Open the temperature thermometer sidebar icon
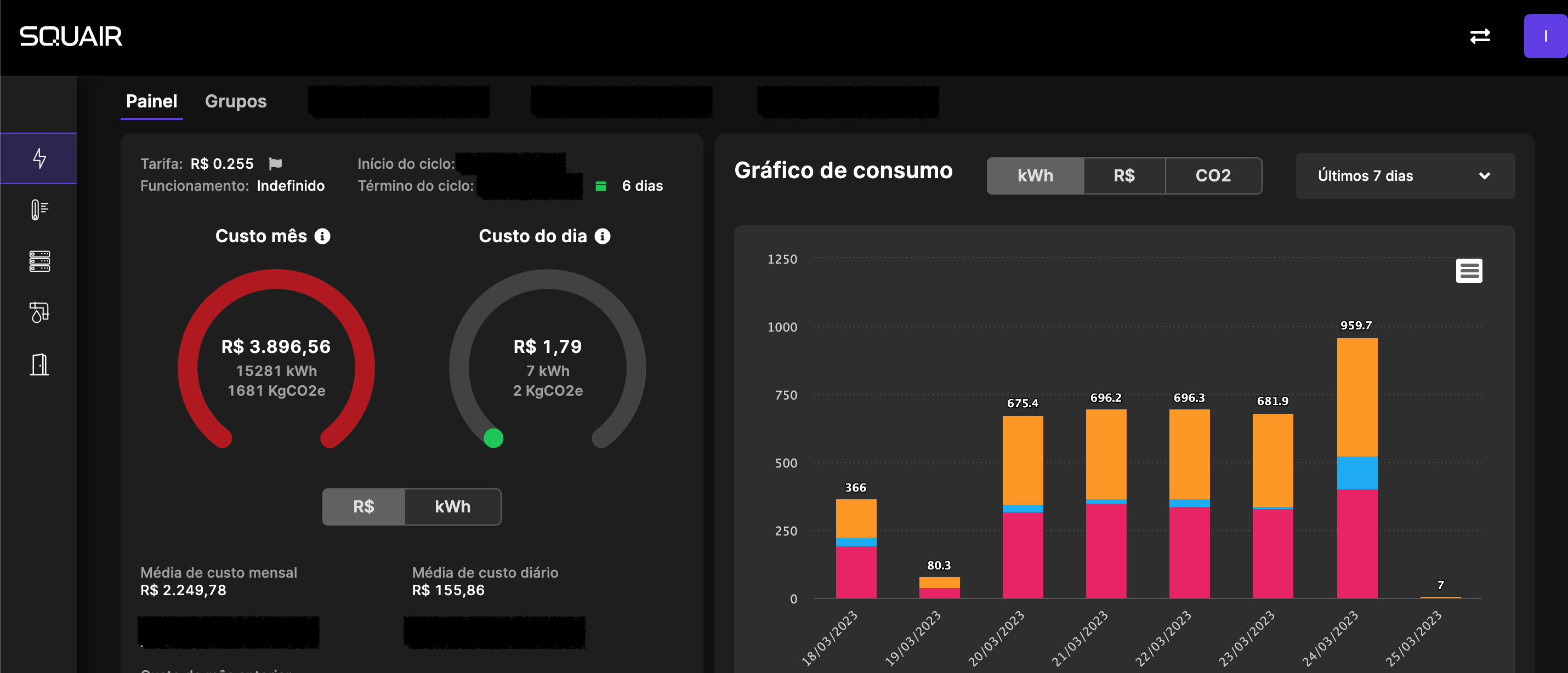Viewport: 1568px width, 673px height. pyautogui.click(x=38, y=210)
